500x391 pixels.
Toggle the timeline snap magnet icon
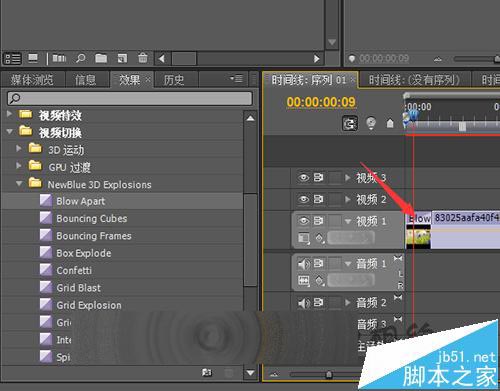[350, 124]
